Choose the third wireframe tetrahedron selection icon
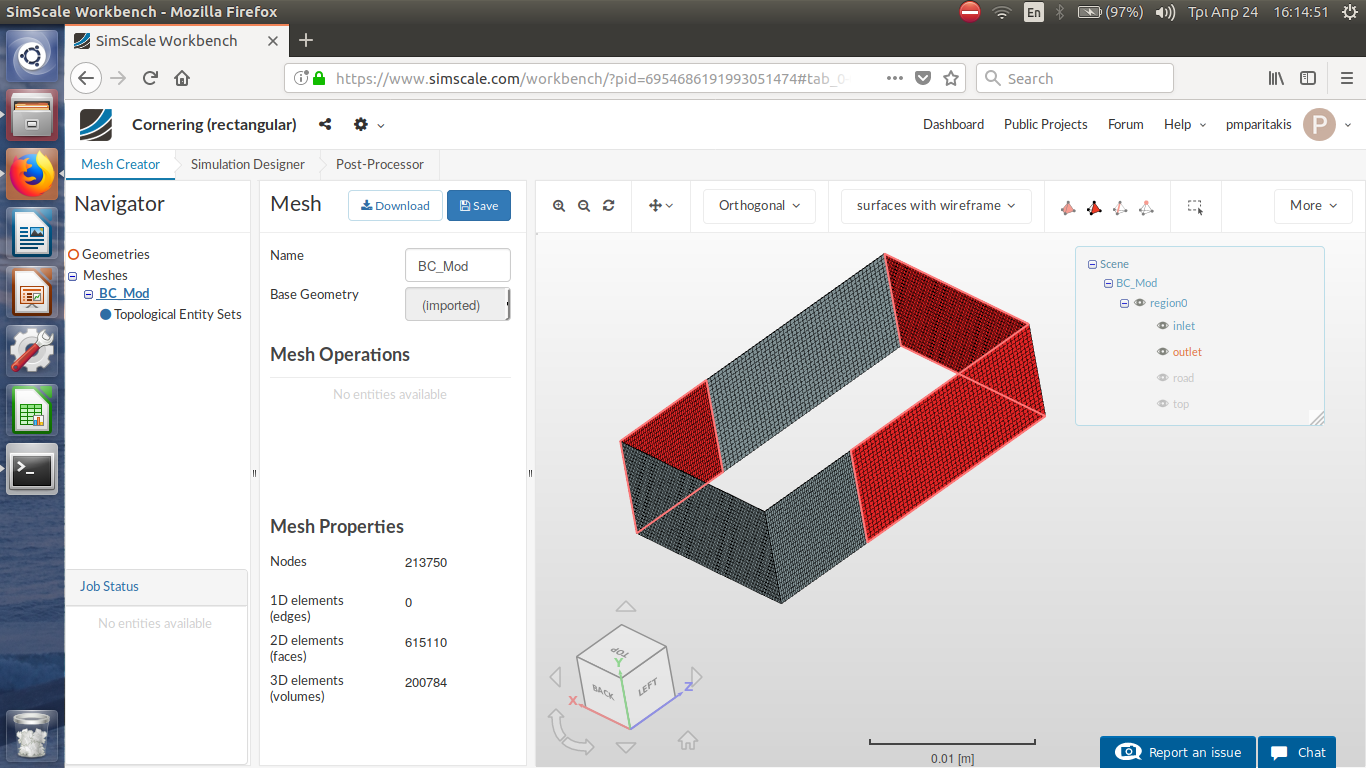The height and width of the screenshot is (768, 1366). 1120,207
